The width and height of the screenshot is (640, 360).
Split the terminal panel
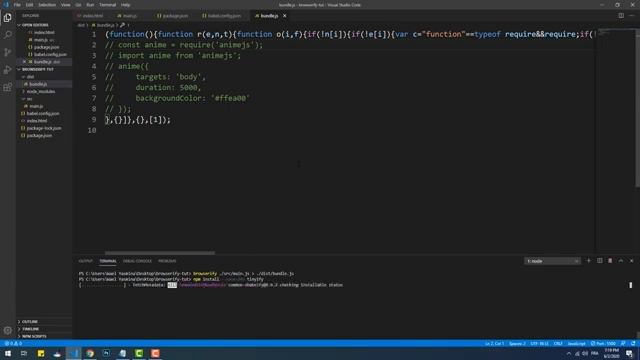600,260
